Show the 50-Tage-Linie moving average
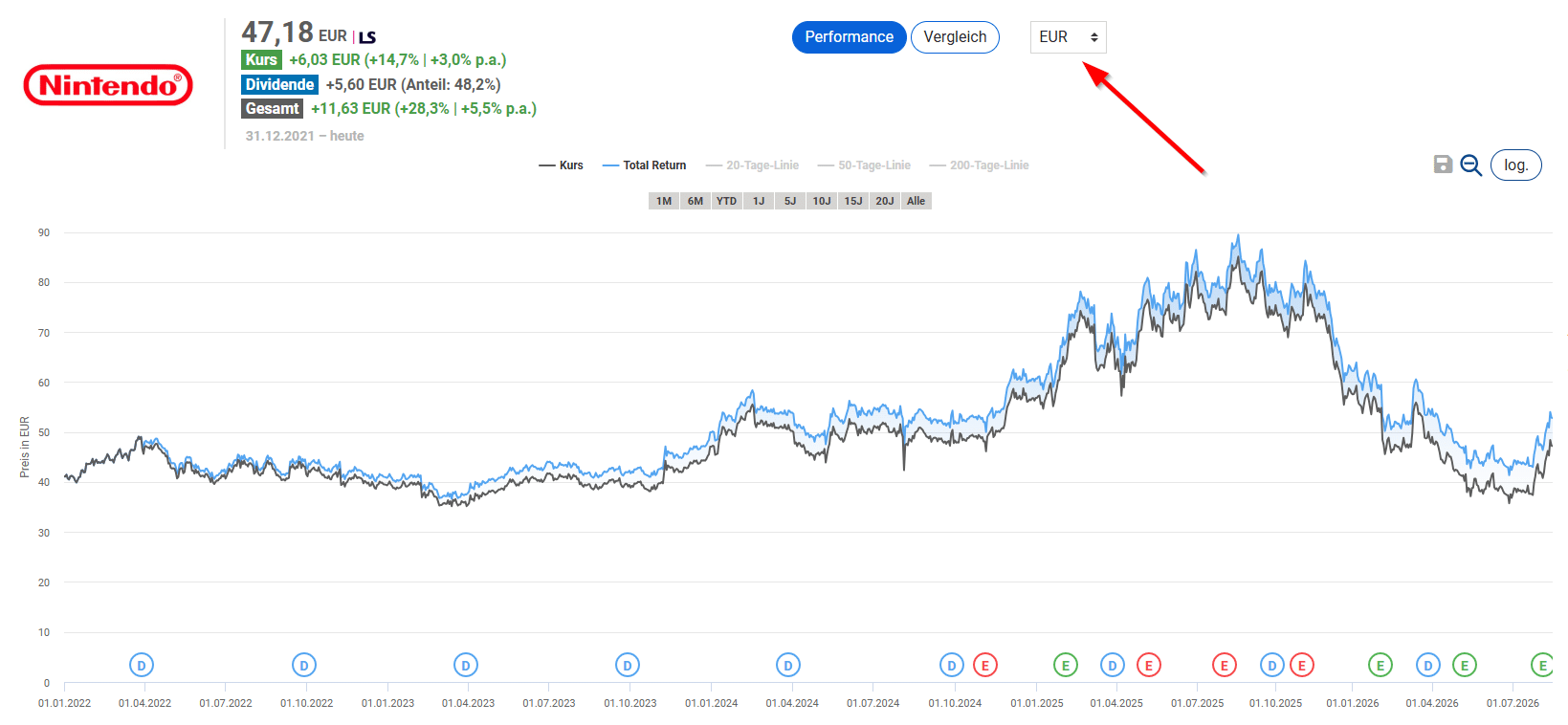 [864, 165]
